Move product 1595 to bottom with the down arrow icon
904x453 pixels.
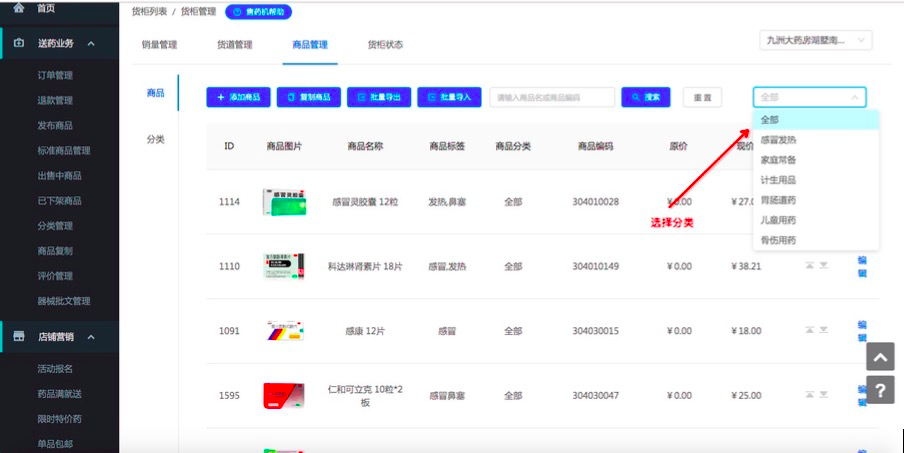[x=824, y=394]
